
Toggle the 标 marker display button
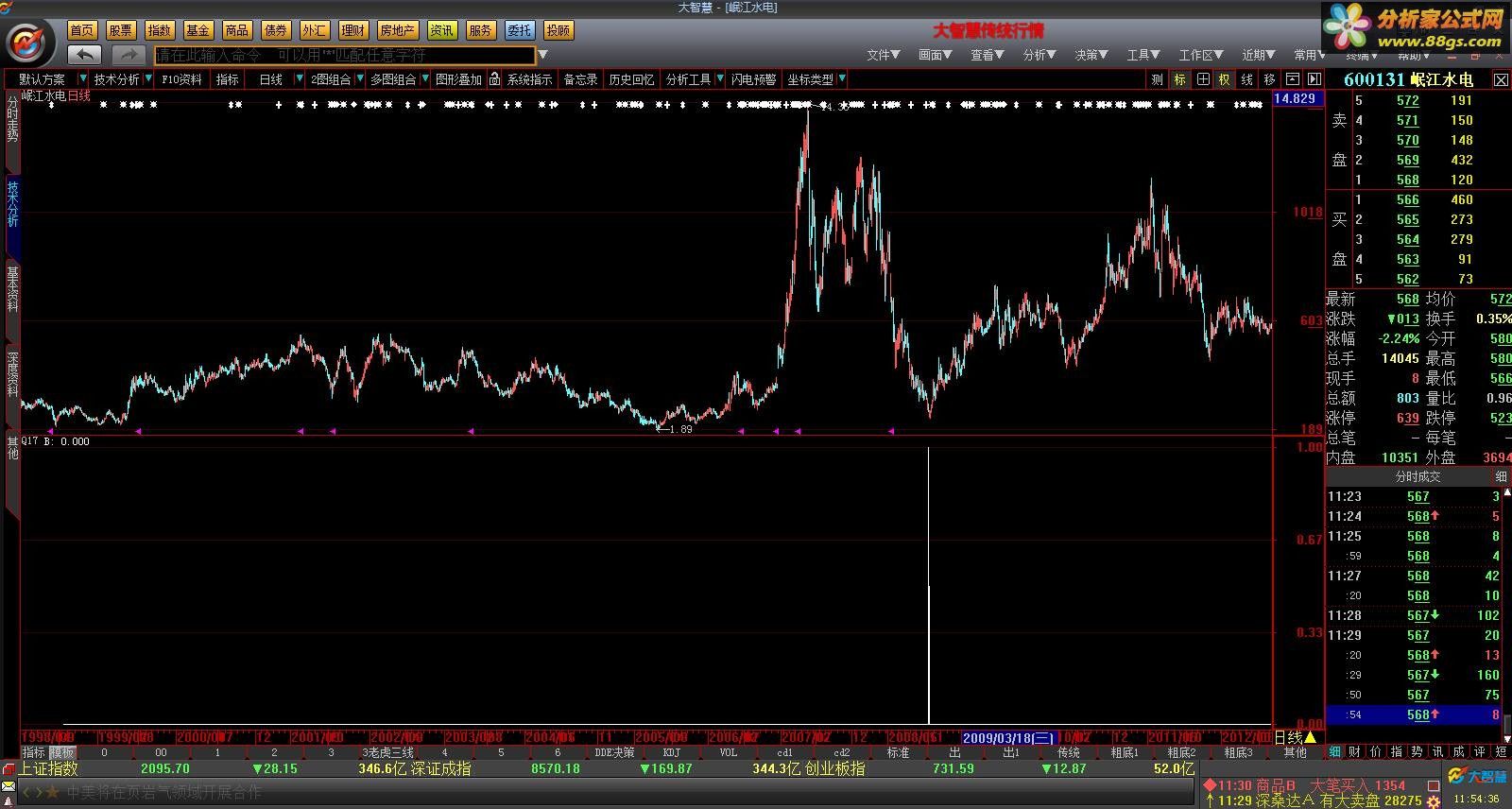(x=1180, y=79)
